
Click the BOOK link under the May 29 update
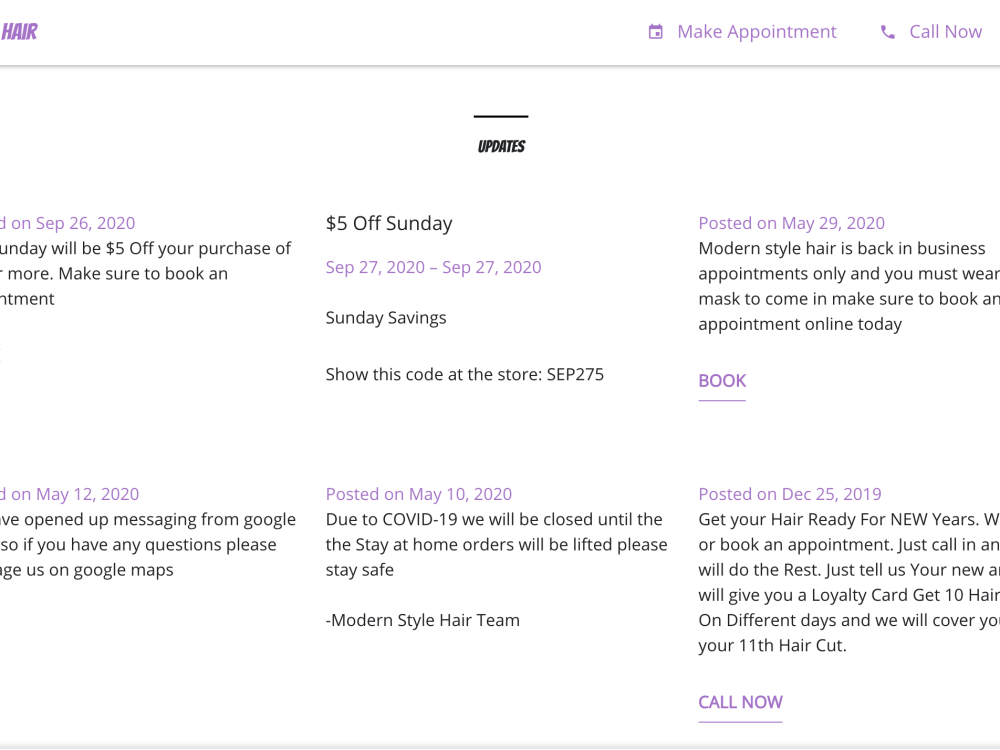point(722,381)
